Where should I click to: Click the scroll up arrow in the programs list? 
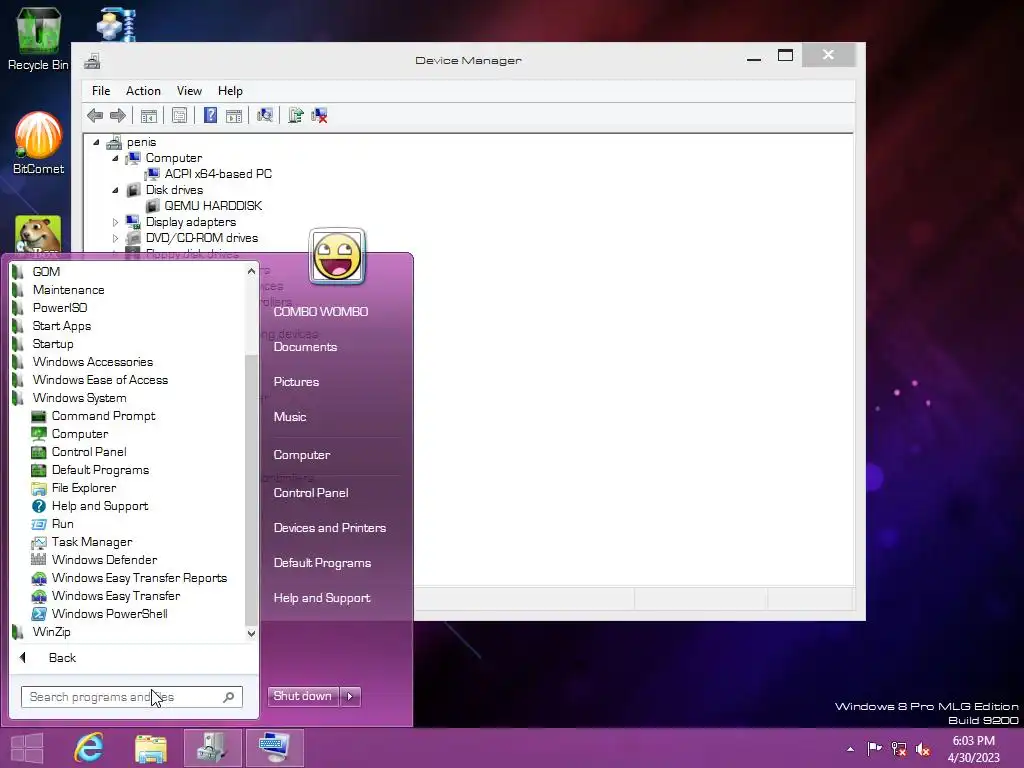click(x=251, y=271)
